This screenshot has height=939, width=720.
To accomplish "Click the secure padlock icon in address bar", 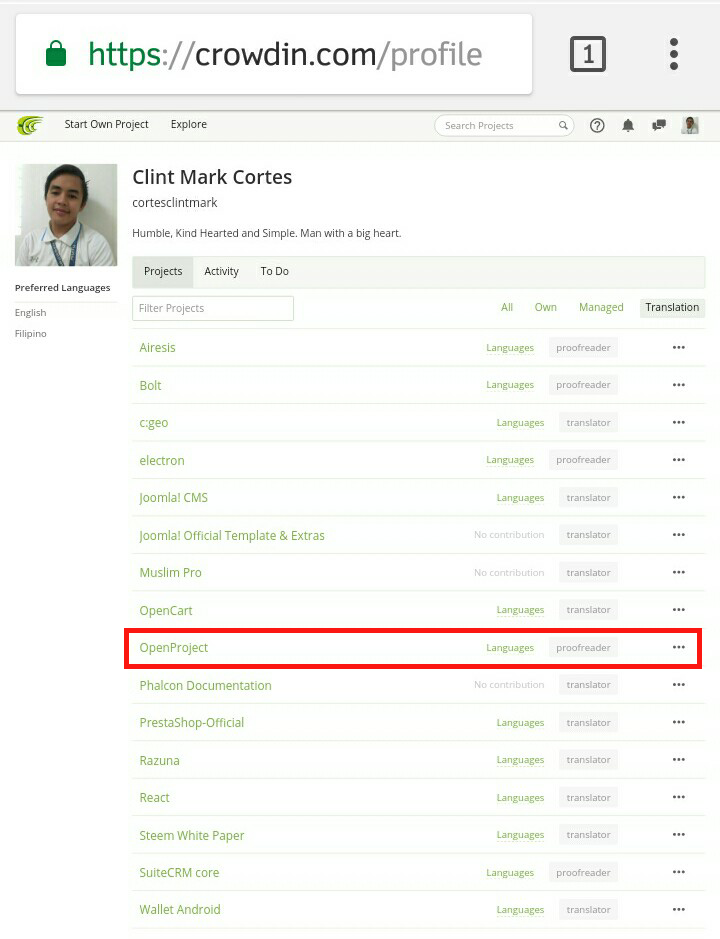I will (x=56, y=53).
